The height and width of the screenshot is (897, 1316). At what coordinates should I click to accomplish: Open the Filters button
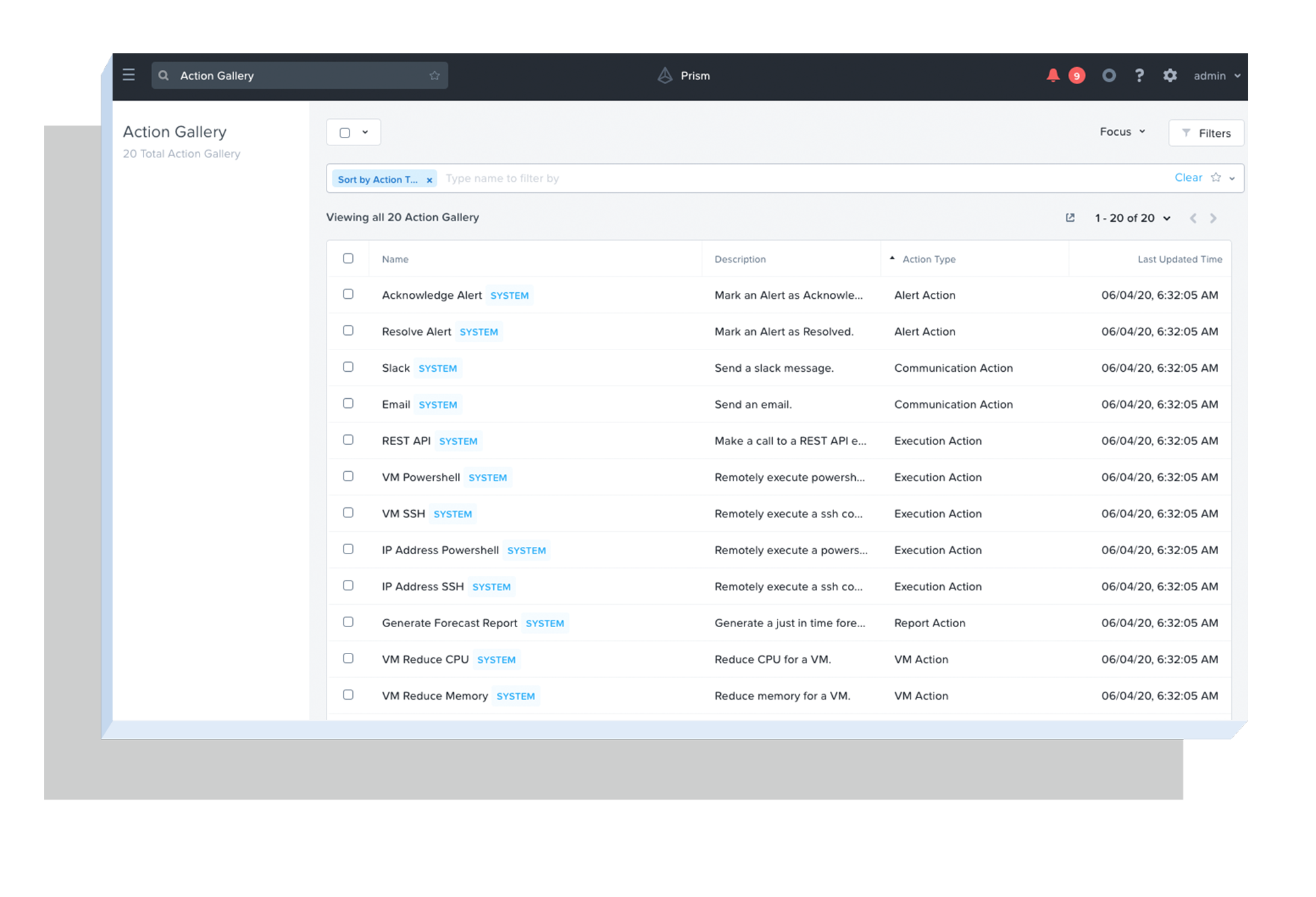coord(1205,133)
